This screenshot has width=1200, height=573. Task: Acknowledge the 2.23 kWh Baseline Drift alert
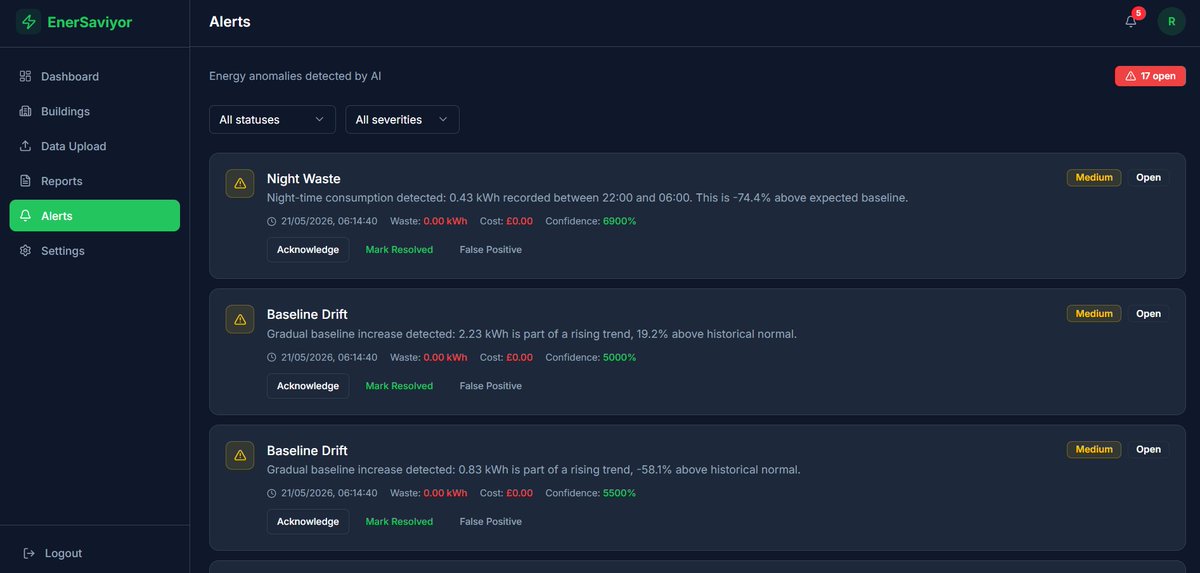(308, 386)
